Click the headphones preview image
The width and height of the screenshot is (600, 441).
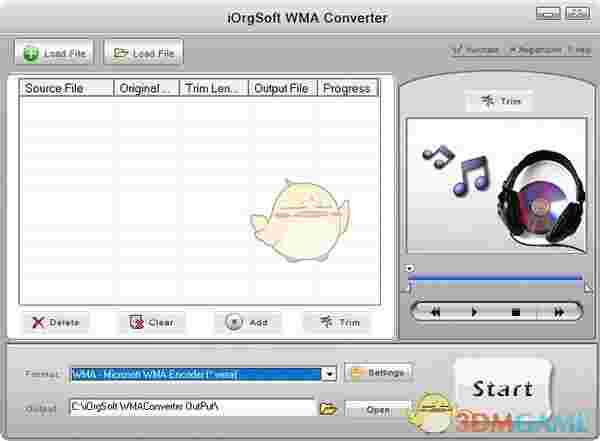click(x=497, y=185)
